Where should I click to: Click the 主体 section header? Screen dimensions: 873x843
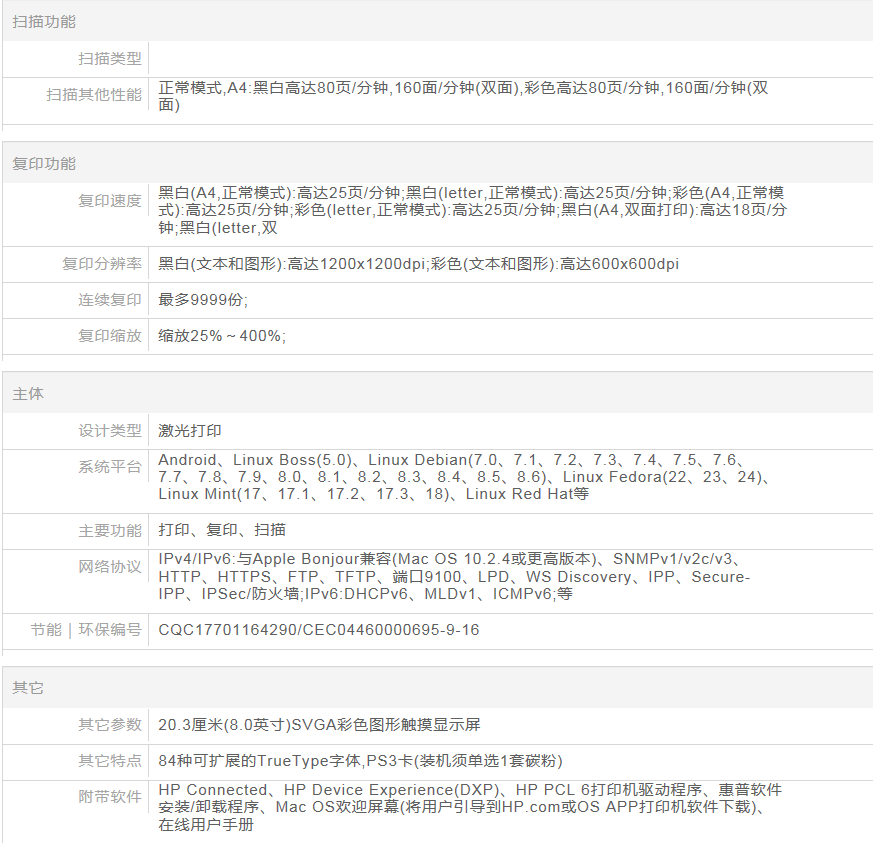[28, 394]
